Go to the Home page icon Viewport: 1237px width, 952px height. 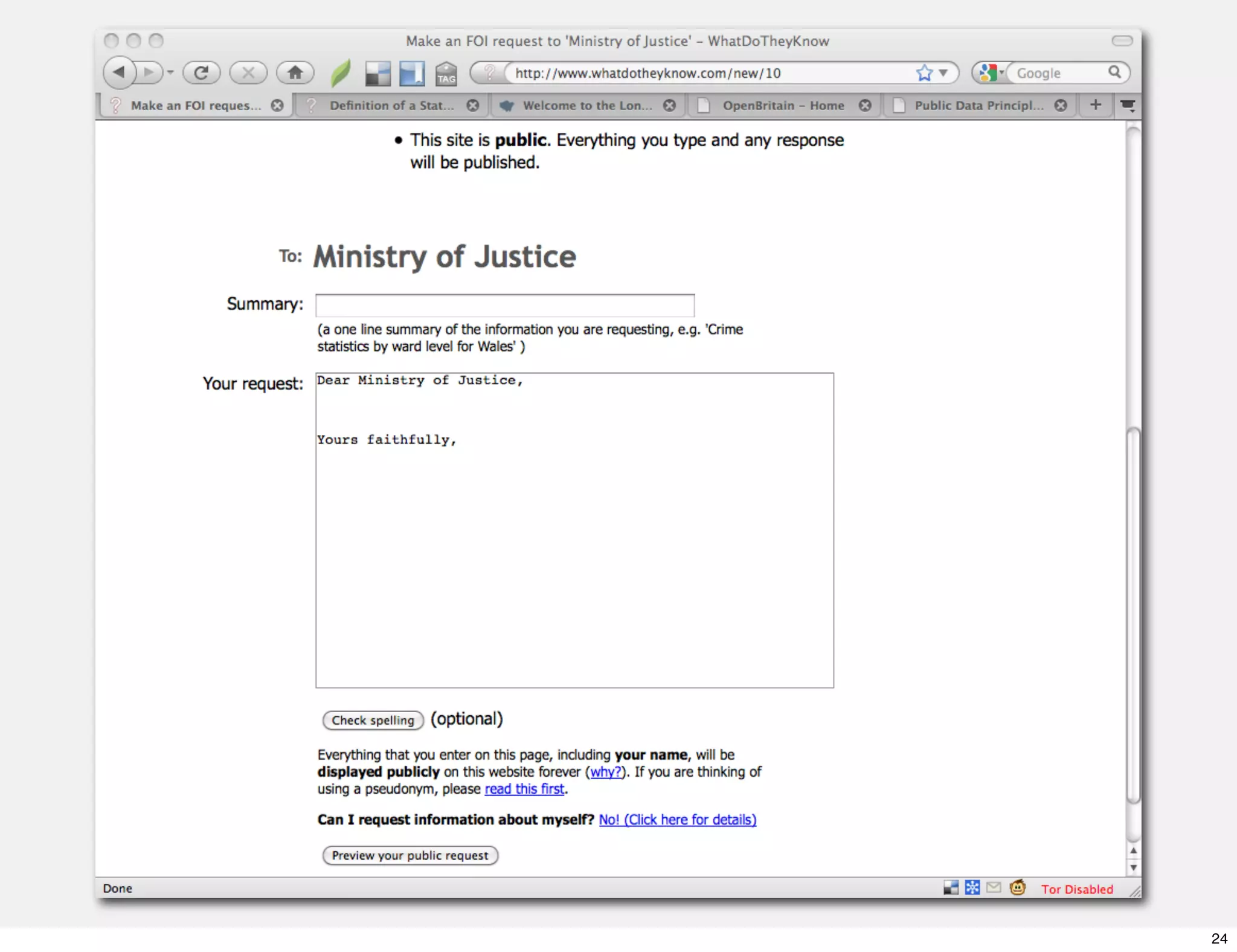click(x=295, y=72)
